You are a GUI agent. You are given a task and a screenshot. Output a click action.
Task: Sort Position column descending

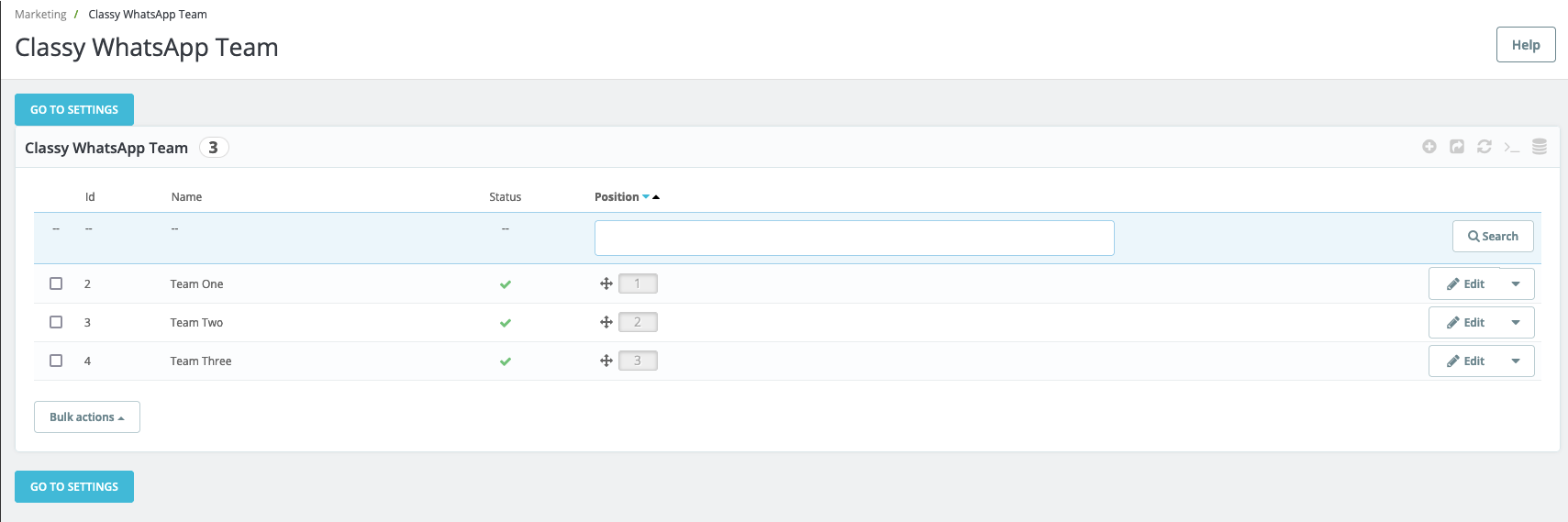[646, 197]
